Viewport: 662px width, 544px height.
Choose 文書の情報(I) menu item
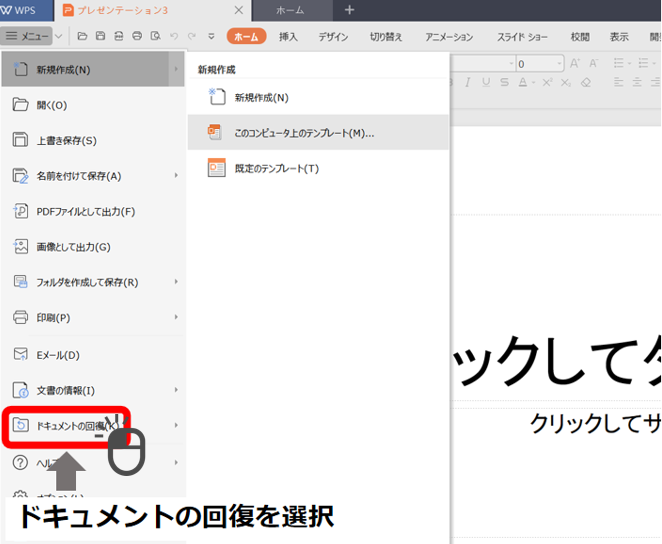pyautogui.click(x=93, y=390)
